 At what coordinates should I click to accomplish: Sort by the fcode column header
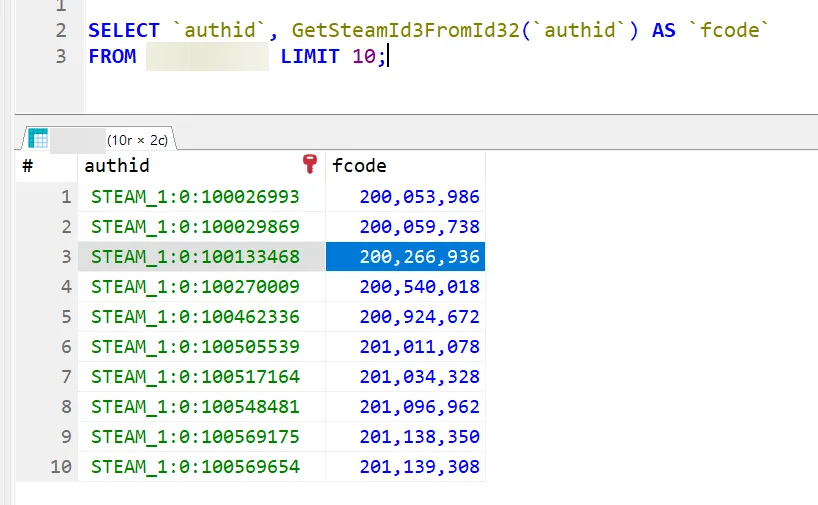[x=359, y=166]
